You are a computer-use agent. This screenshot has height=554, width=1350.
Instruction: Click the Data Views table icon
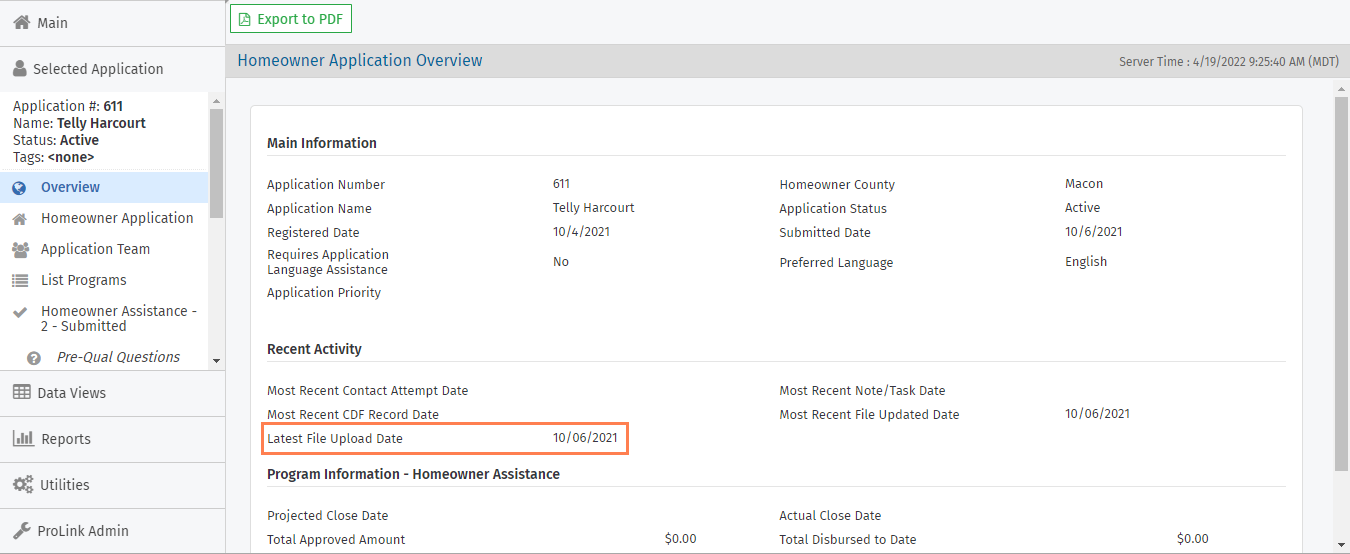click(x=22, y=392)
